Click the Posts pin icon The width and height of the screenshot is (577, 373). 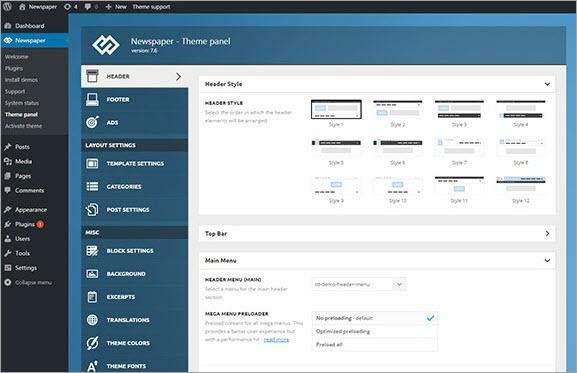(8, 147)
